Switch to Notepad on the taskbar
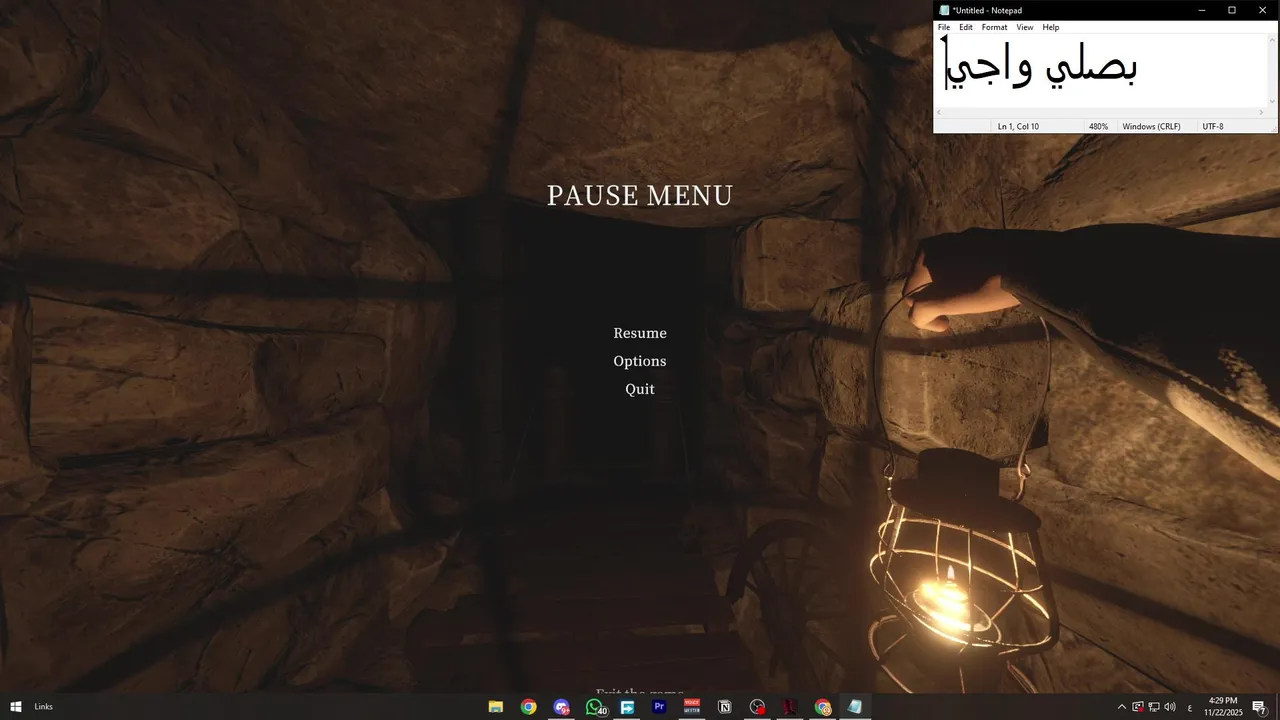This screenshot has width=1280, height=720. coord(855,707)
